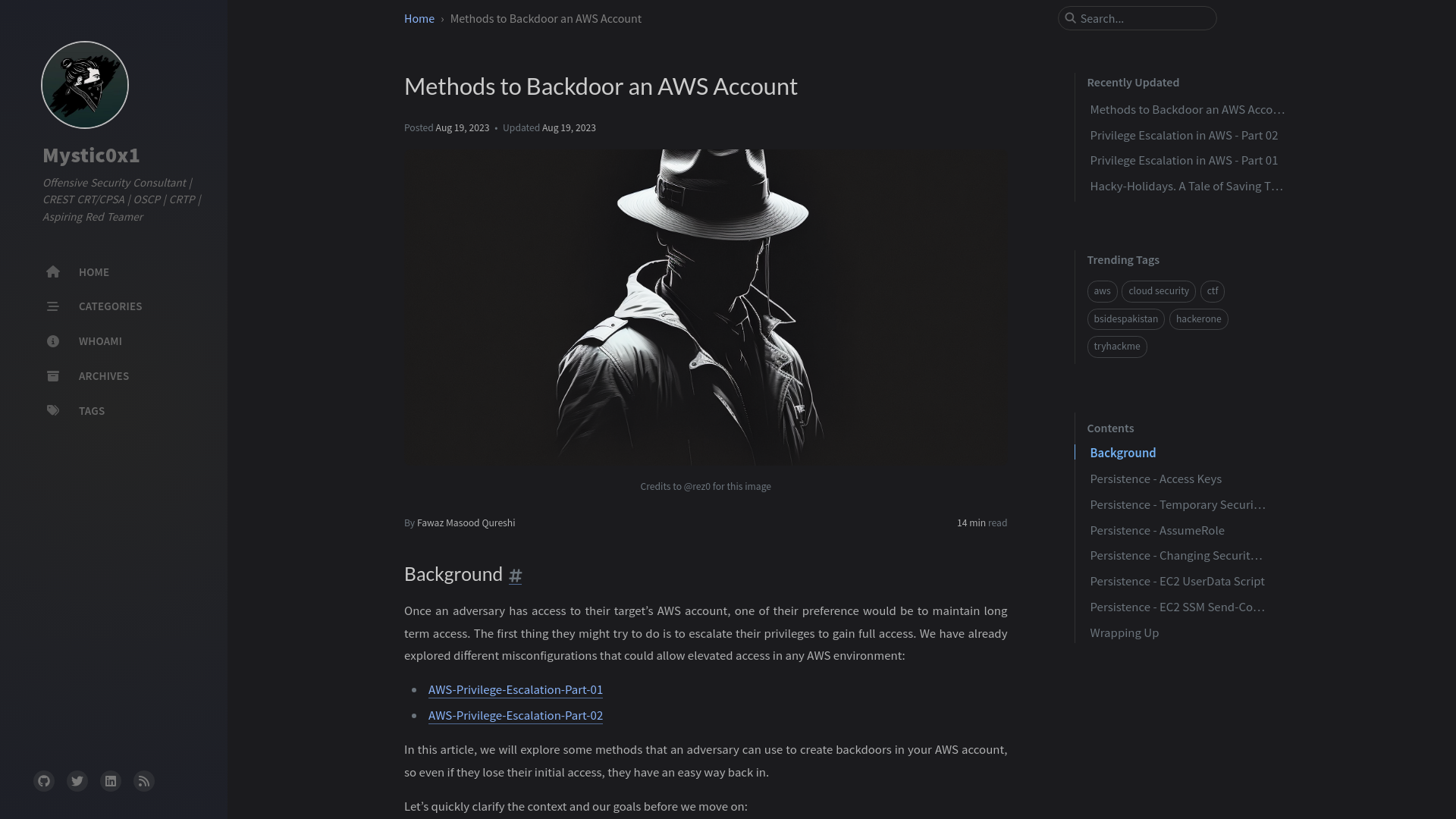Click the WHOAMI navigation icon

[x=52, y=341]
